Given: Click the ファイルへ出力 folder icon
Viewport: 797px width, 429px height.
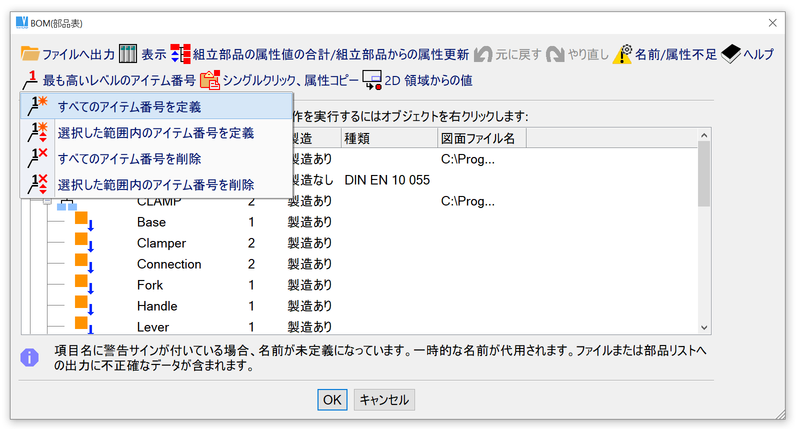Looking at the screenshot, I should pos(30,54).
